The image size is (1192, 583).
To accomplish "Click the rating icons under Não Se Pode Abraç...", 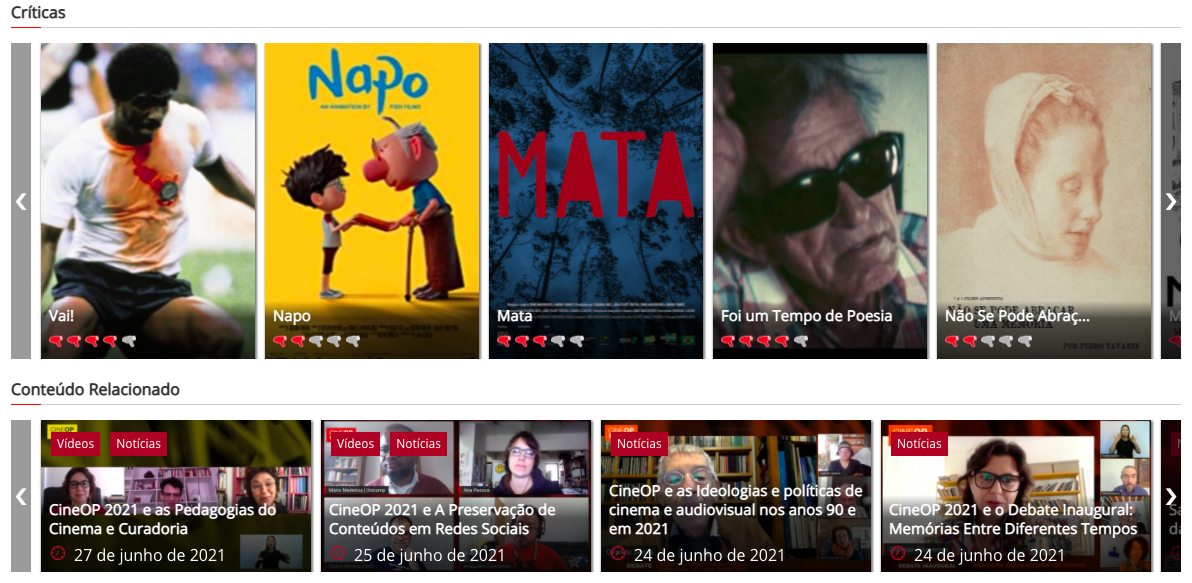I will [x=988, y=341].
